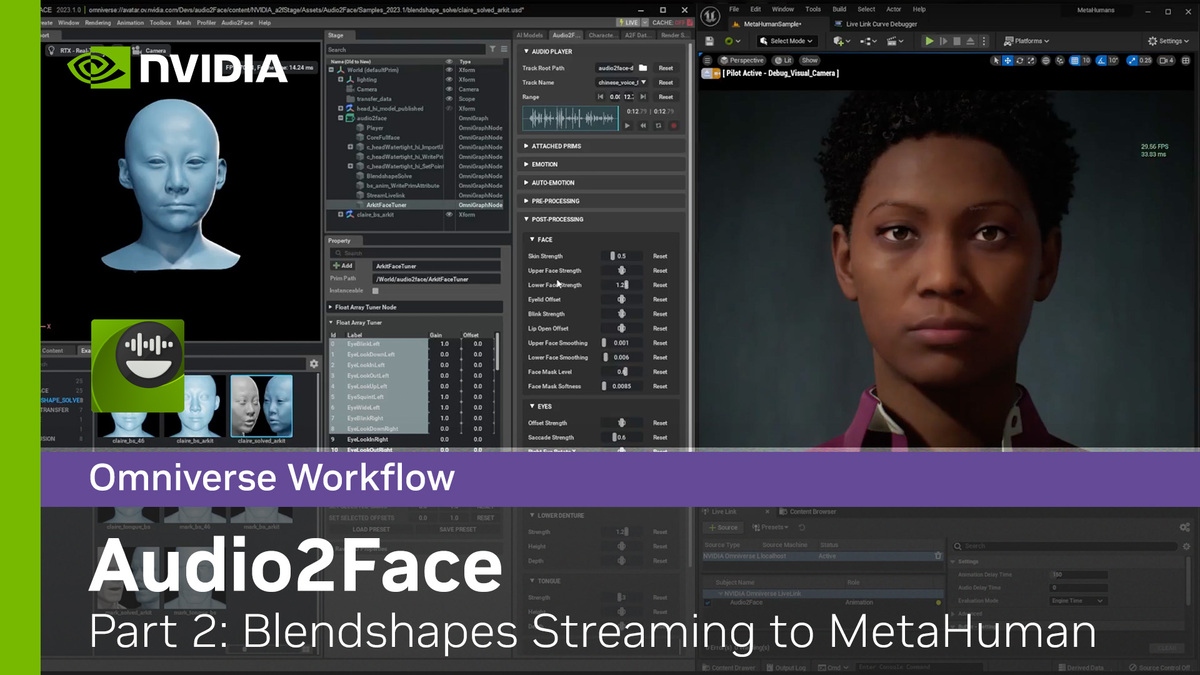Toggle the LIVE sync button
This screenshot has width=1200, height=675.
pos(630,22)
